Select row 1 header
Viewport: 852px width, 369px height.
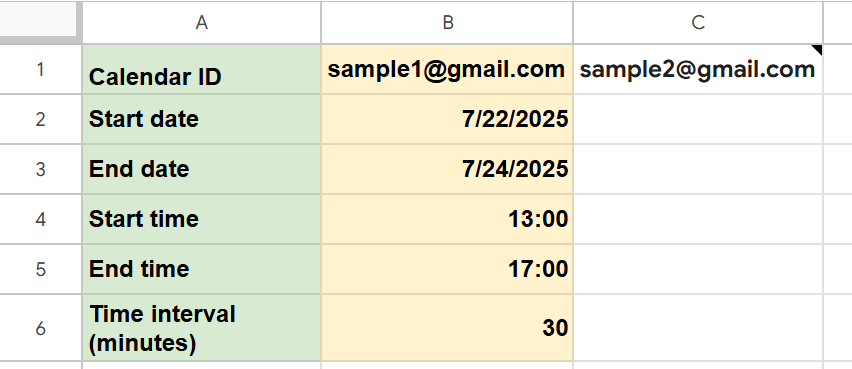tap(41, 69)
